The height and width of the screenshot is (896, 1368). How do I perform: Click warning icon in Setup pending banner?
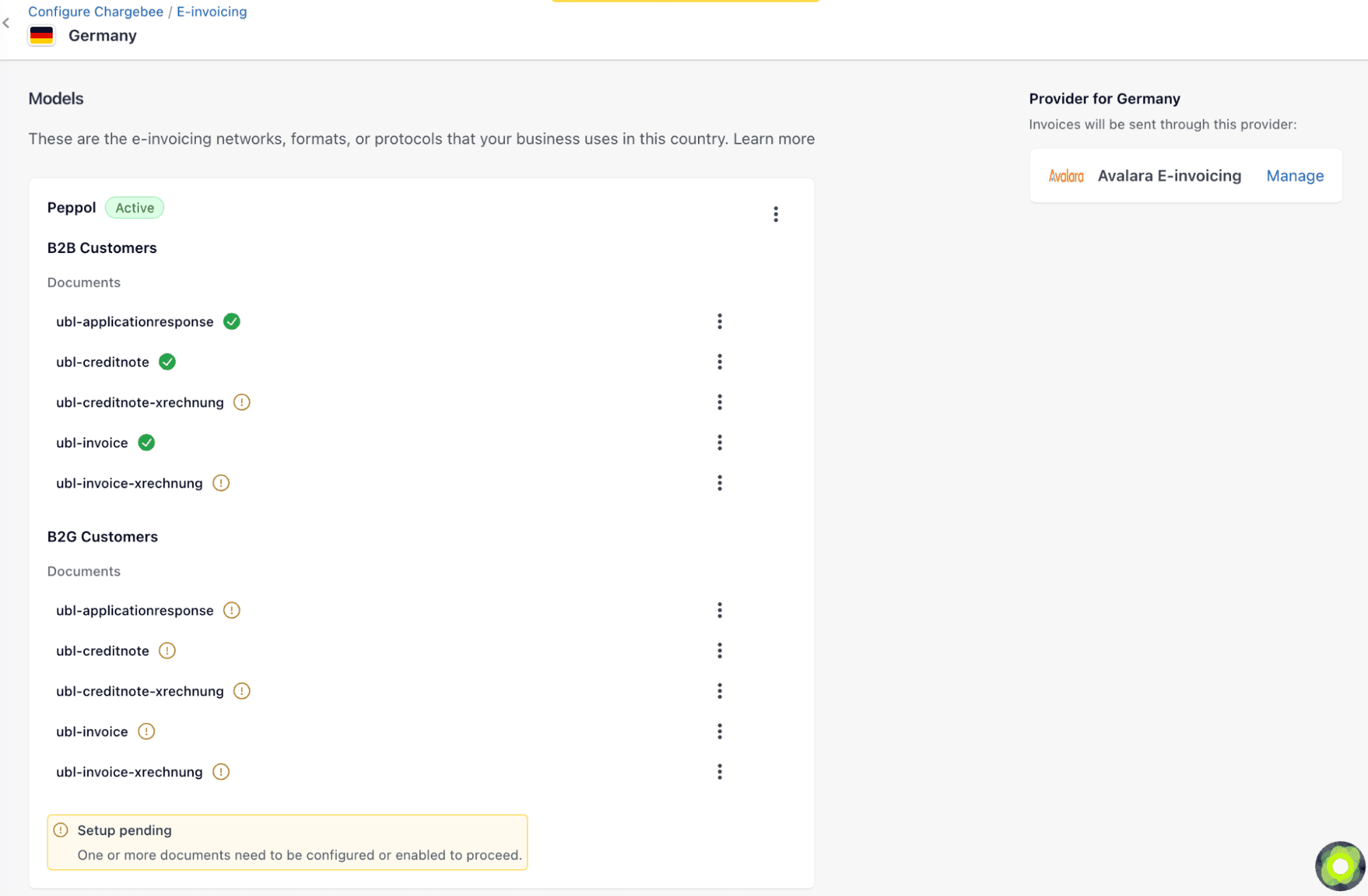tap(61, 830)
